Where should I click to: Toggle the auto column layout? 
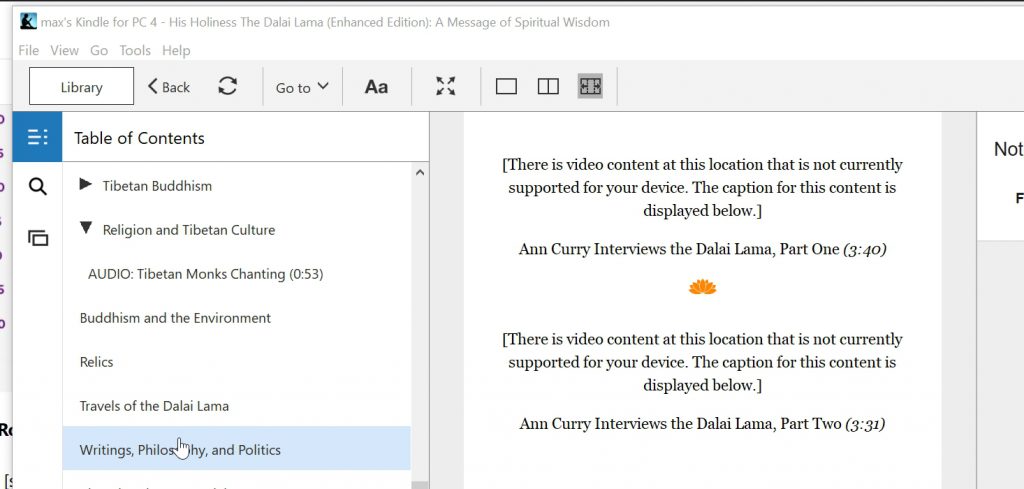tap(590, 87)
